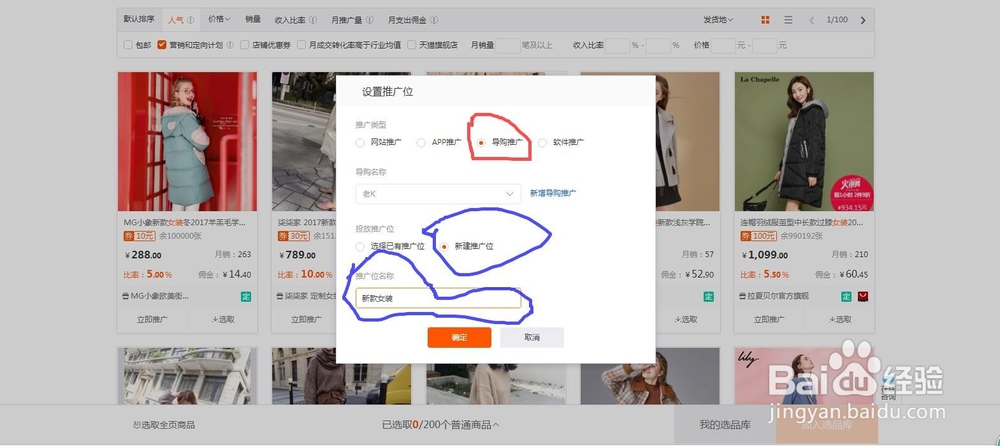Sort by 销量

tap(253, 19)
